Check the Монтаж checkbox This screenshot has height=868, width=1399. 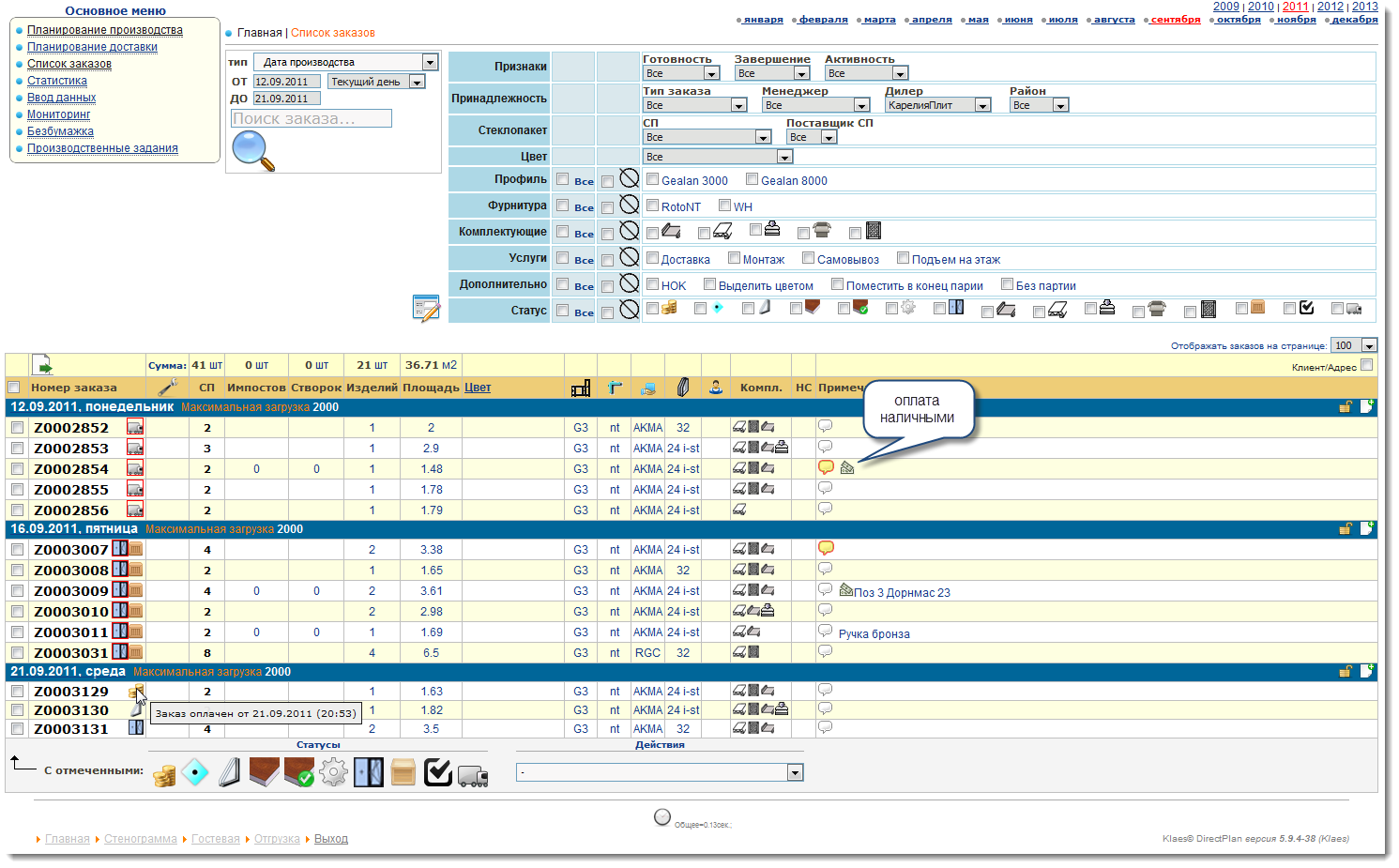click(735, 258)
